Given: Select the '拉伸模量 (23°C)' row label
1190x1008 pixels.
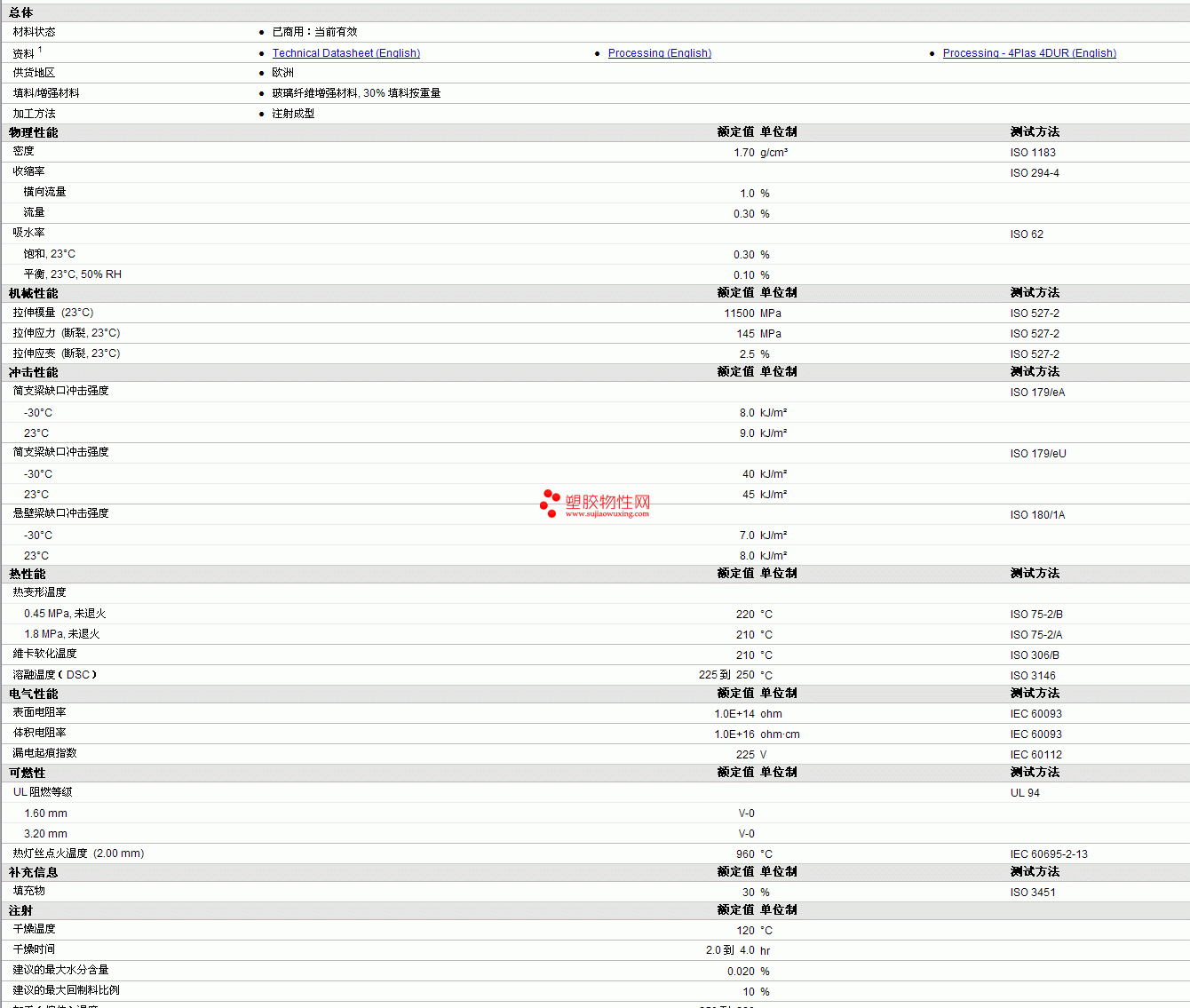Looking at the screenshot, I should (53, 313).
